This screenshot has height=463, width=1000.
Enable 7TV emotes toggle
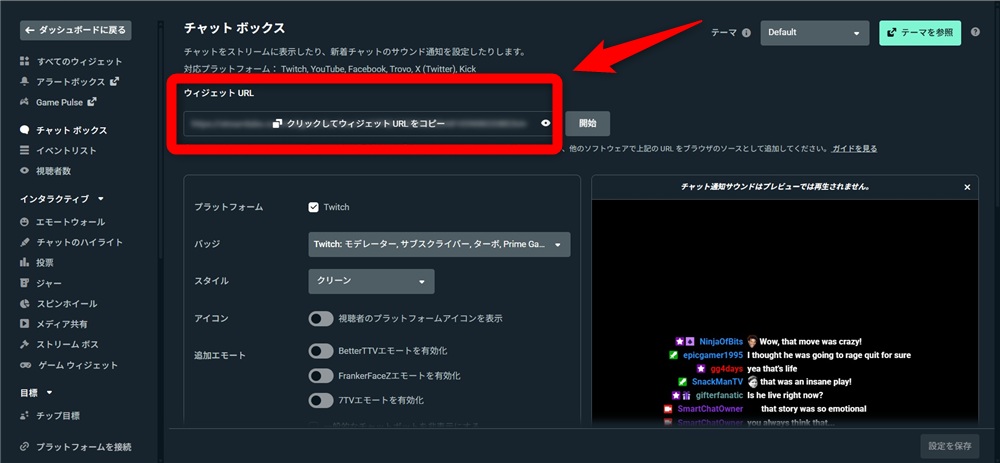click(x=321, y=401)
